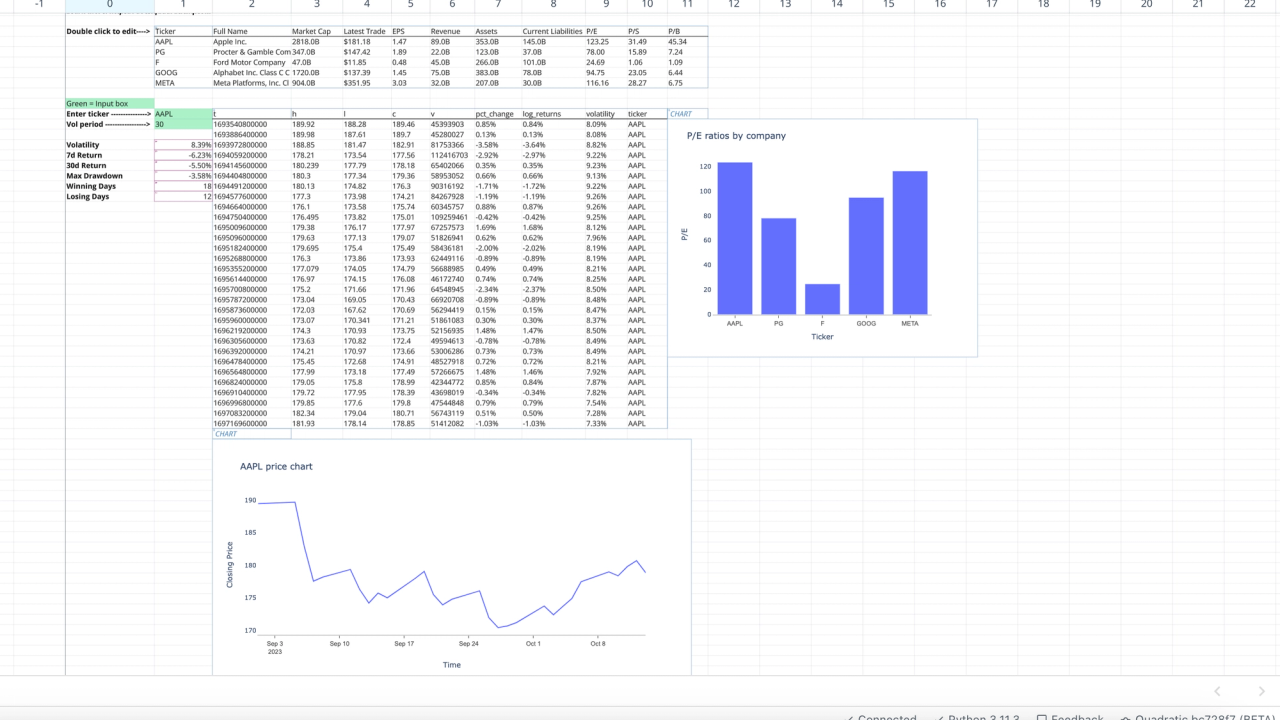
Task: Select the P/E ratios by company chart title
Action: 736,136
